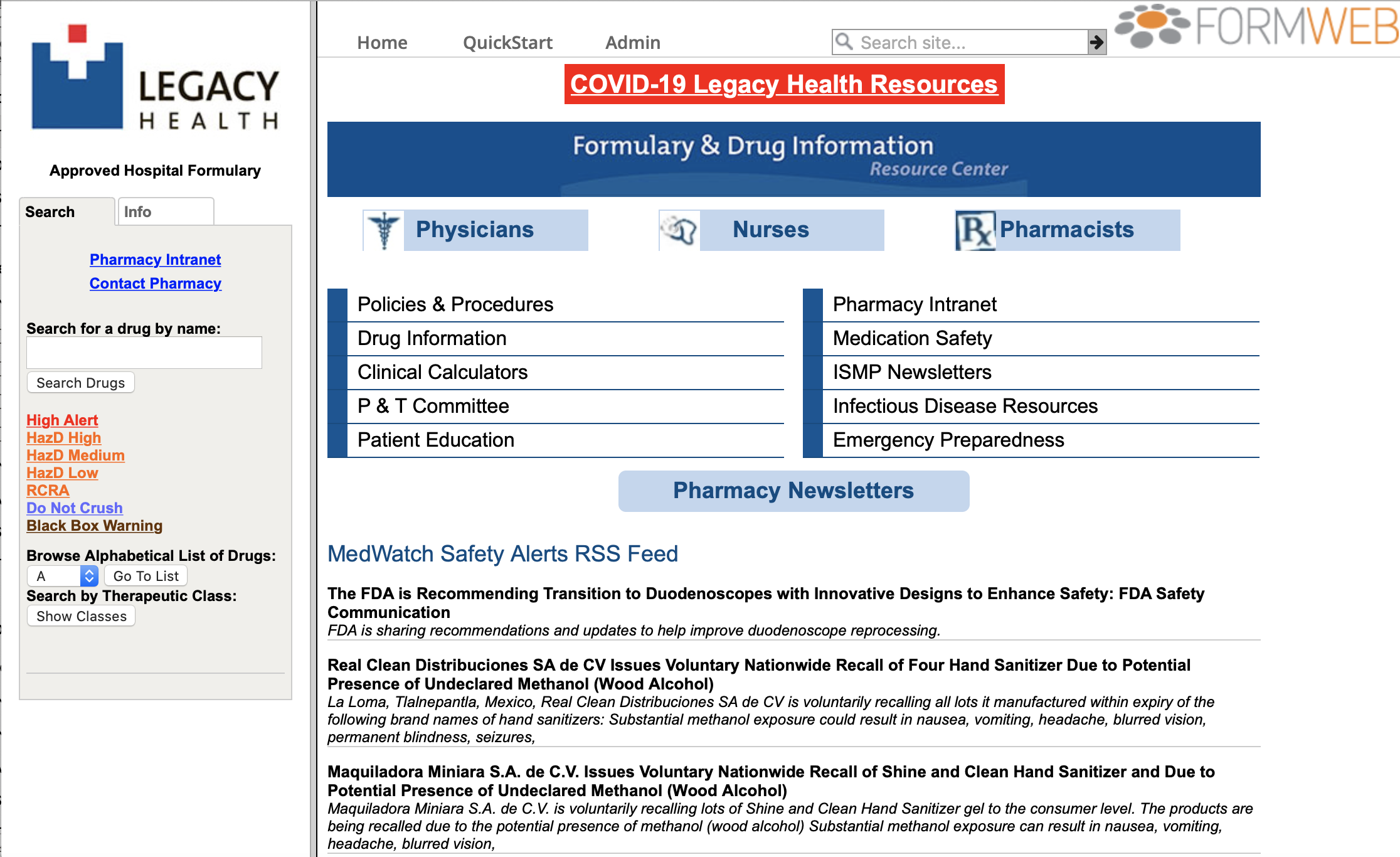Click the Physicians button
This screenshot has height=857, width=1400.
pos(475,230)
